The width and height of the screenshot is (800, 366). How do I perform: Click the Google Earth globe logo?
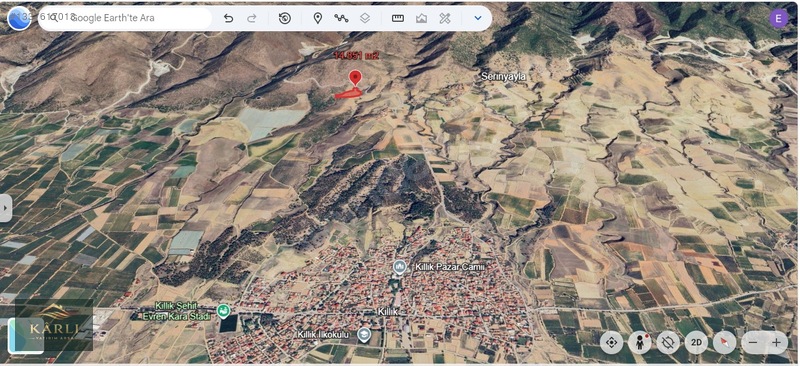(x=19, y=18)
